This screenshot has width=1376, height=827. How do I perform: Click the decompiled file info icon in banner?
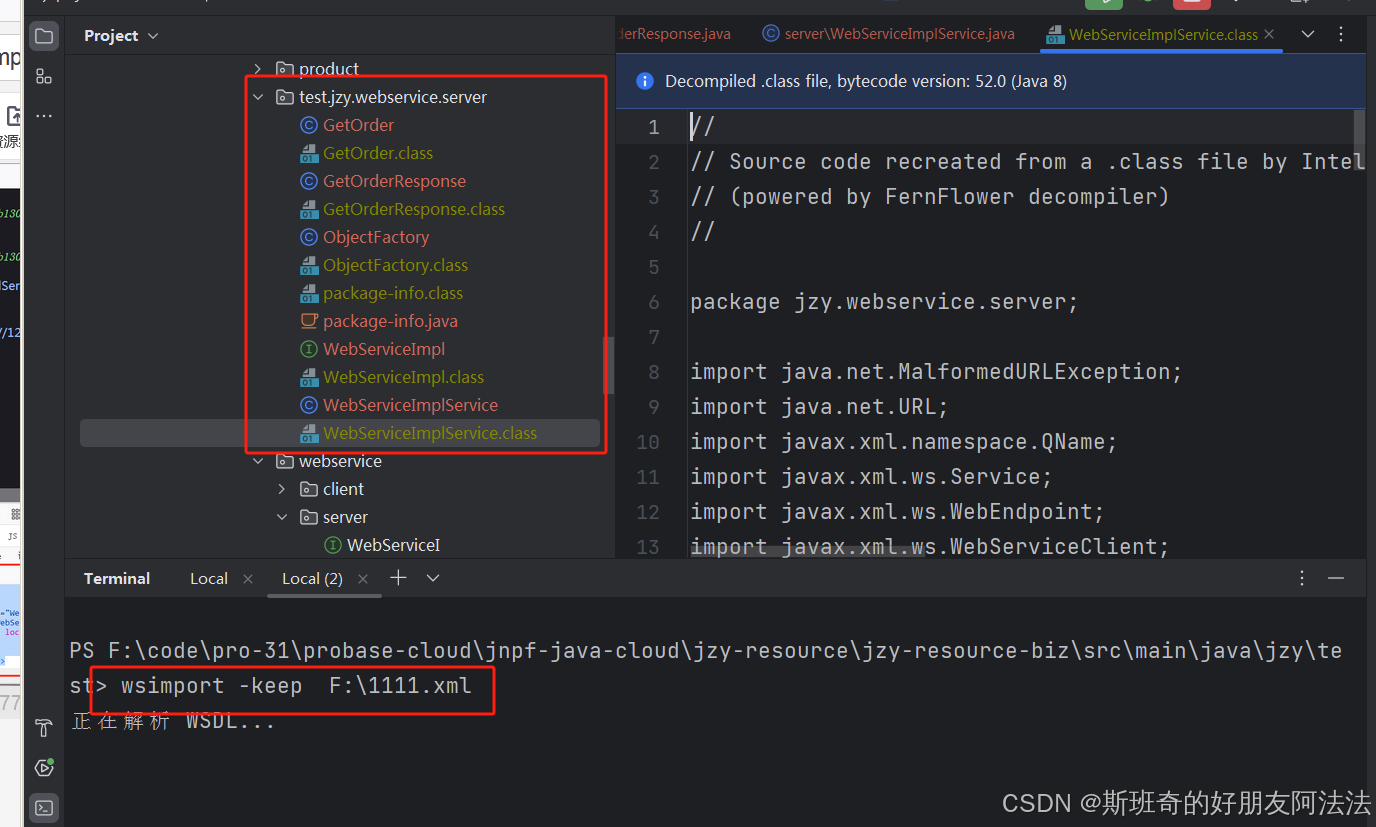645,81
